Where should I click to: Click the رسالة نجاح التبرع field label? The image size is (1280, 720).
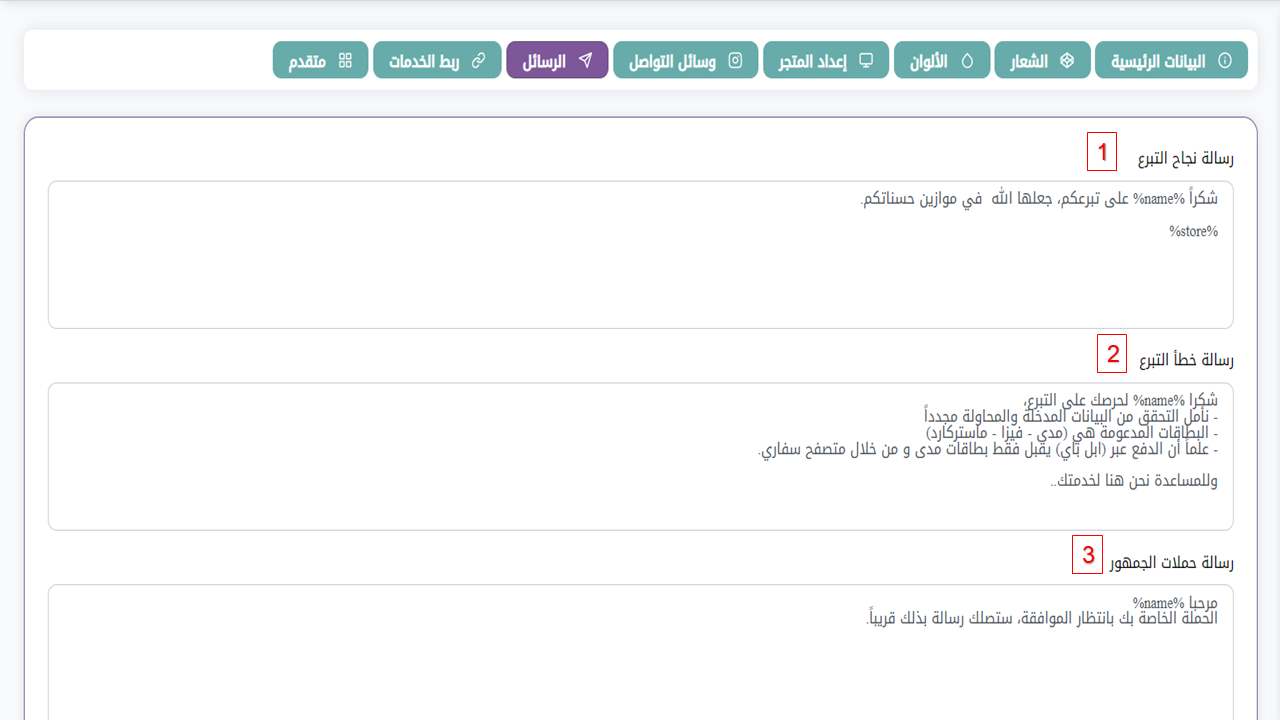click(1185, 159)
